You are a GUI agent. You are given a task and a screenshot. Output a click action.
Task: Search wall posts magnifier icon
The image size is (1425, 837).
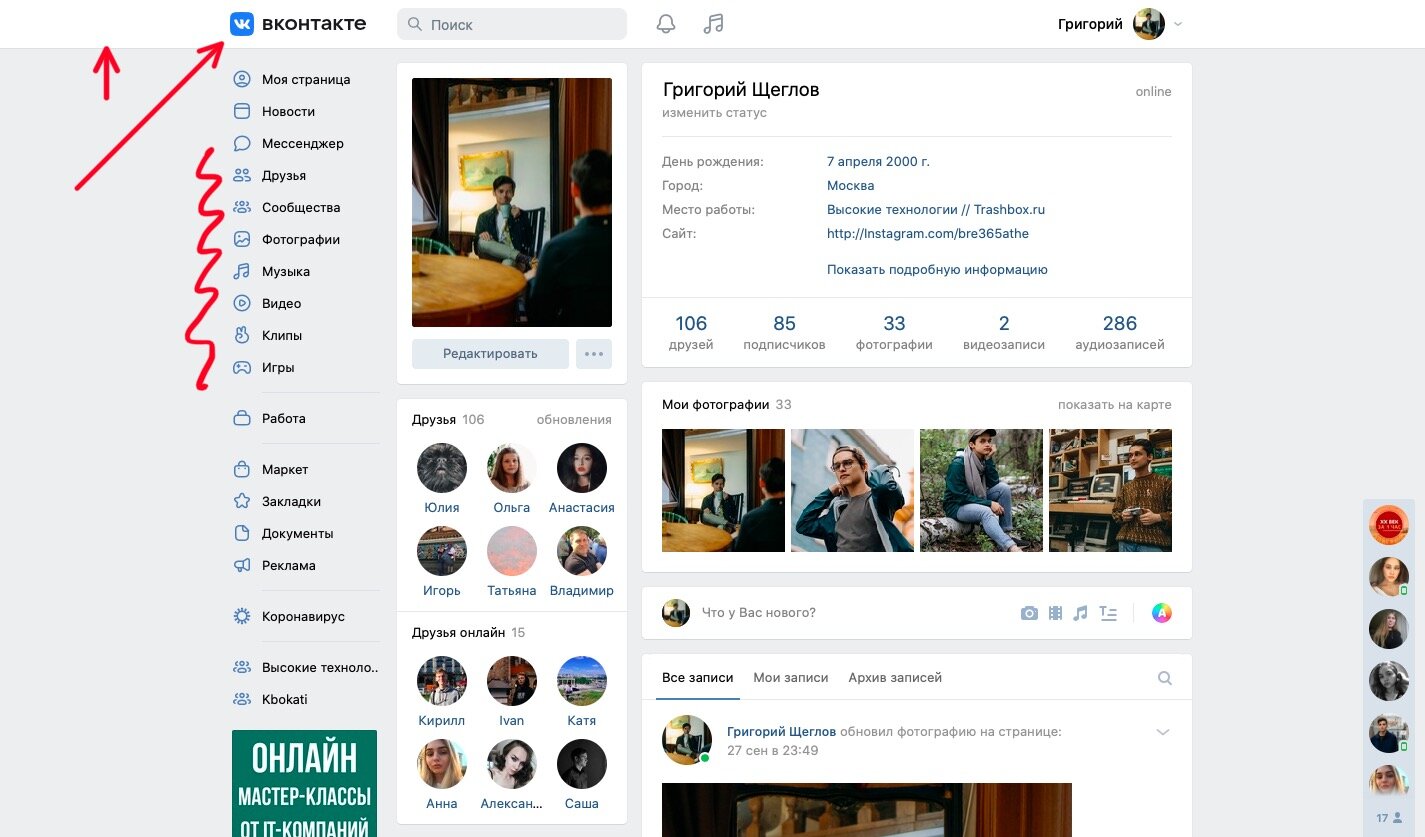pyautogui.click(x=1165, y=678)
